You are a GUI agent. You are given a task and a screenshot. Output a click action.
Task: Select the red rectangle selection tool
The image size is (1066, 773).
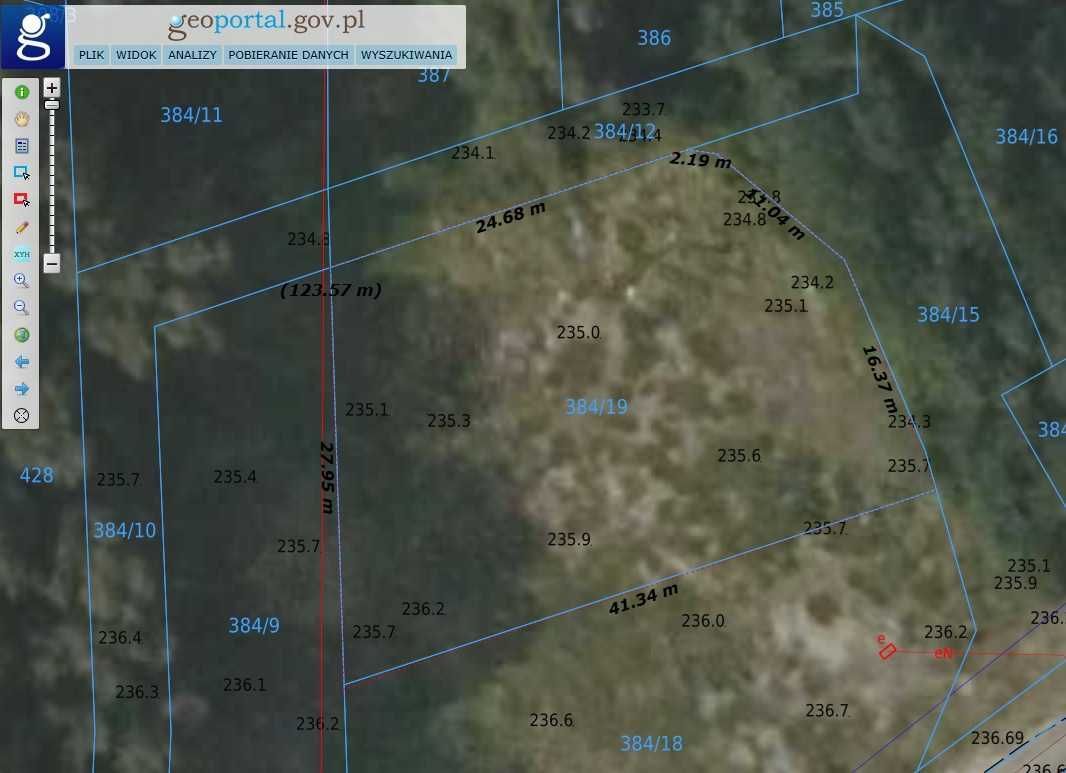pos(22,199)
